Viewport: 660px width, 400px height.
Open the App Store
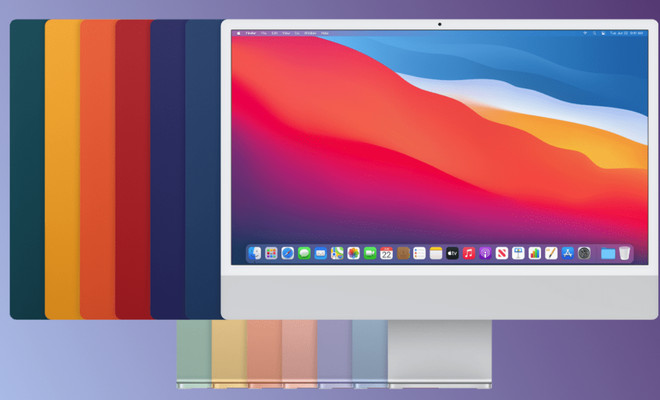(568, 253)
